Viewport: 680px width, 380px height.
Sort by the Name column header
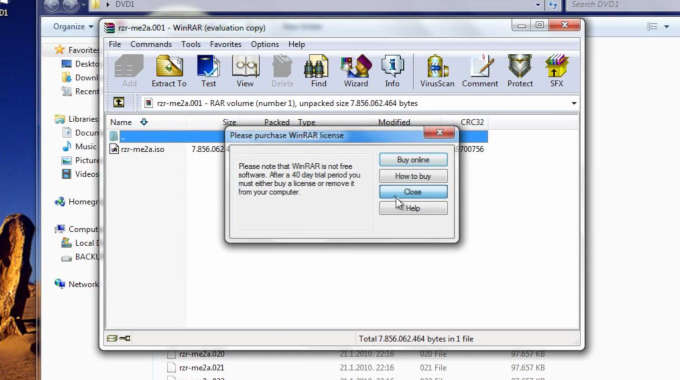[121, 122]
